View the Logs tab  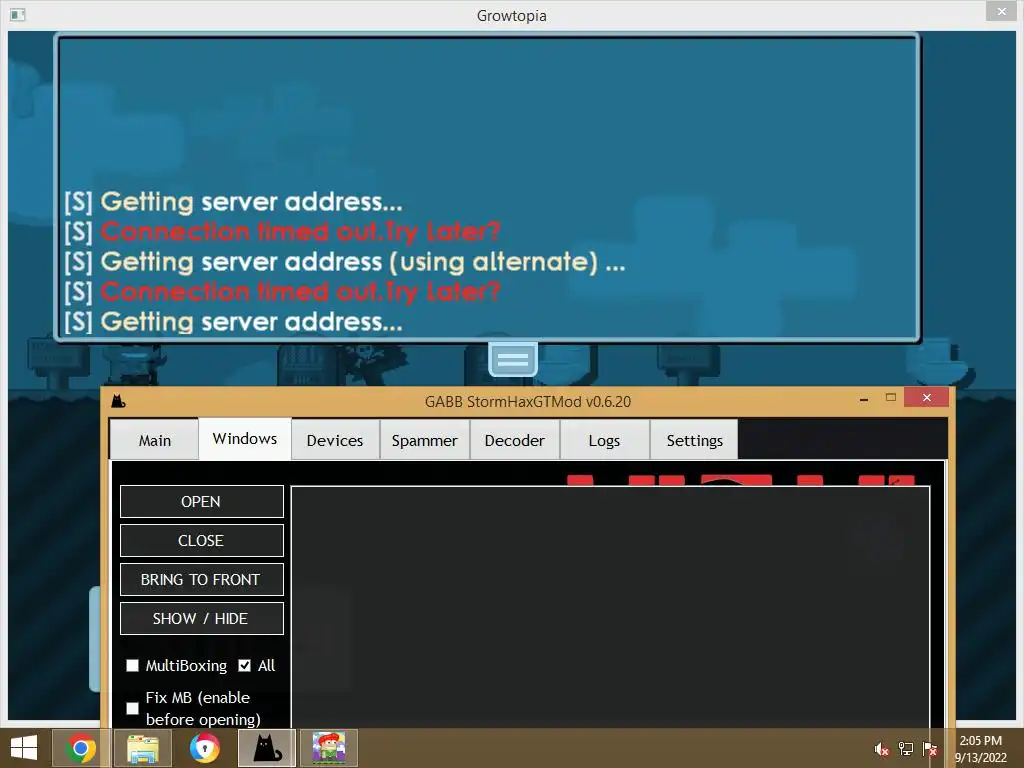605,441
